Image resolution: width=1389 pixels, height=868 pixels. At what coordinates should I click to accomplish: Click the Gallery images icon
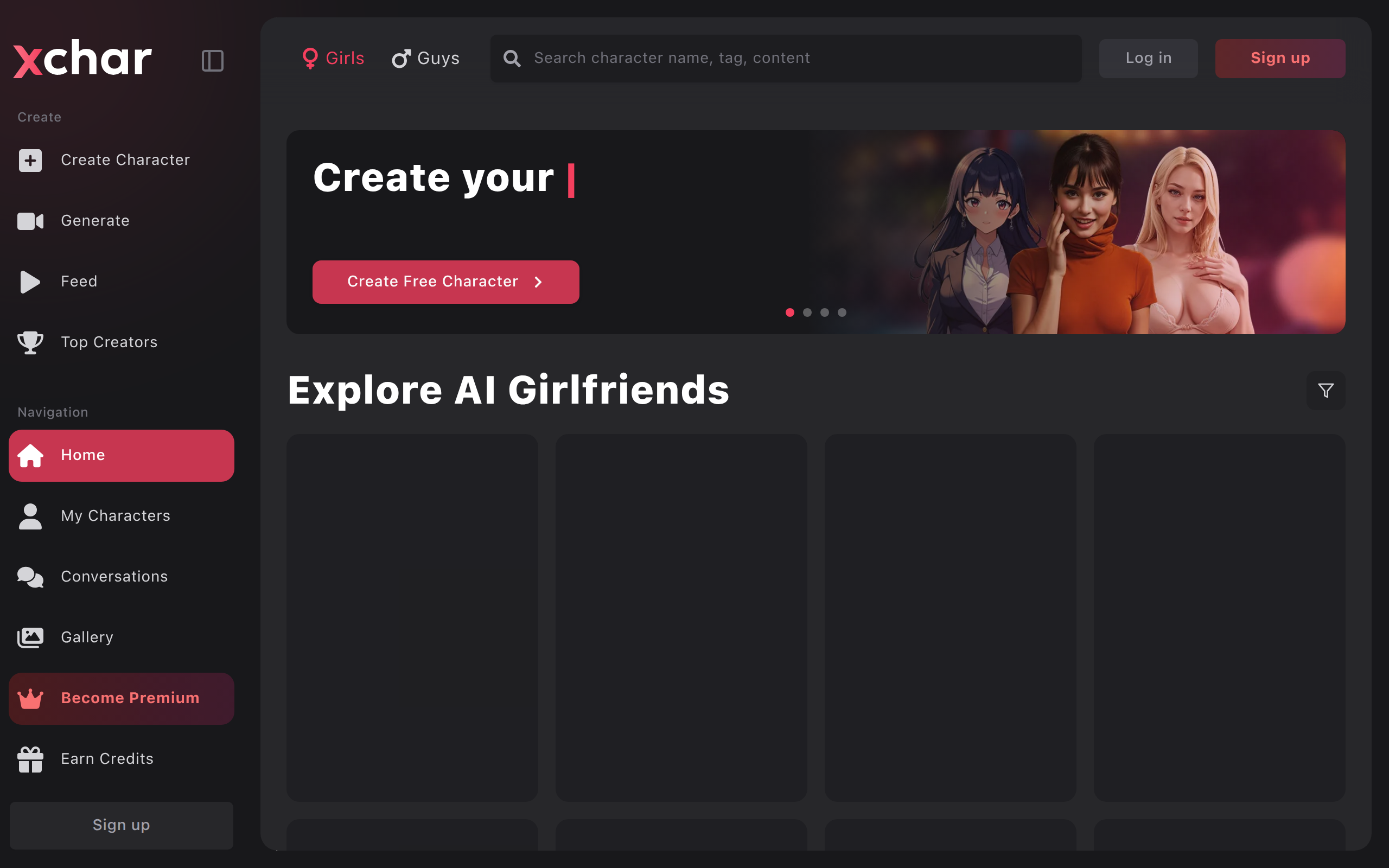[x=30, y=637]
